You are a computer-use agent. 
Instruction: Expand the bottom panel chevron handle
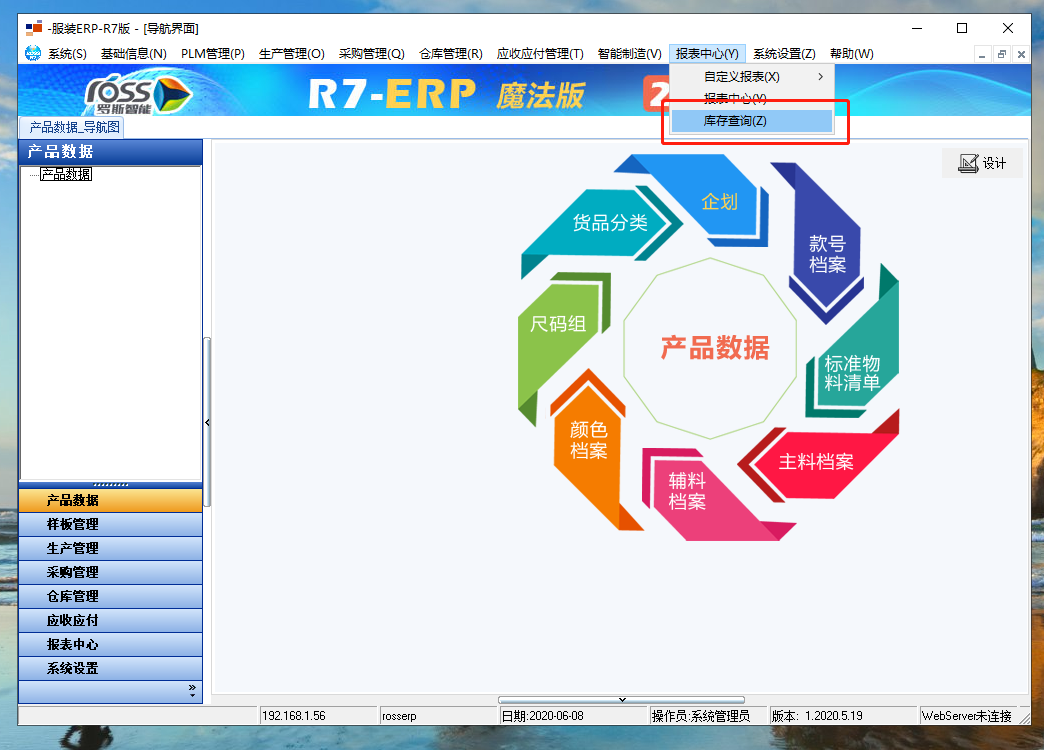tap(622, 699)
